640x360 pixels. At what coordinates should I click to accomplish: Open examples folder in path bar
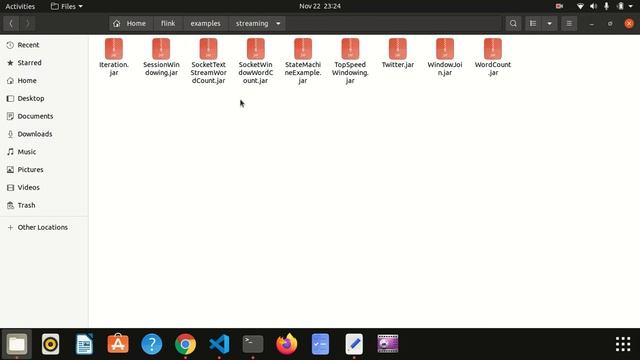pos(205,24)
